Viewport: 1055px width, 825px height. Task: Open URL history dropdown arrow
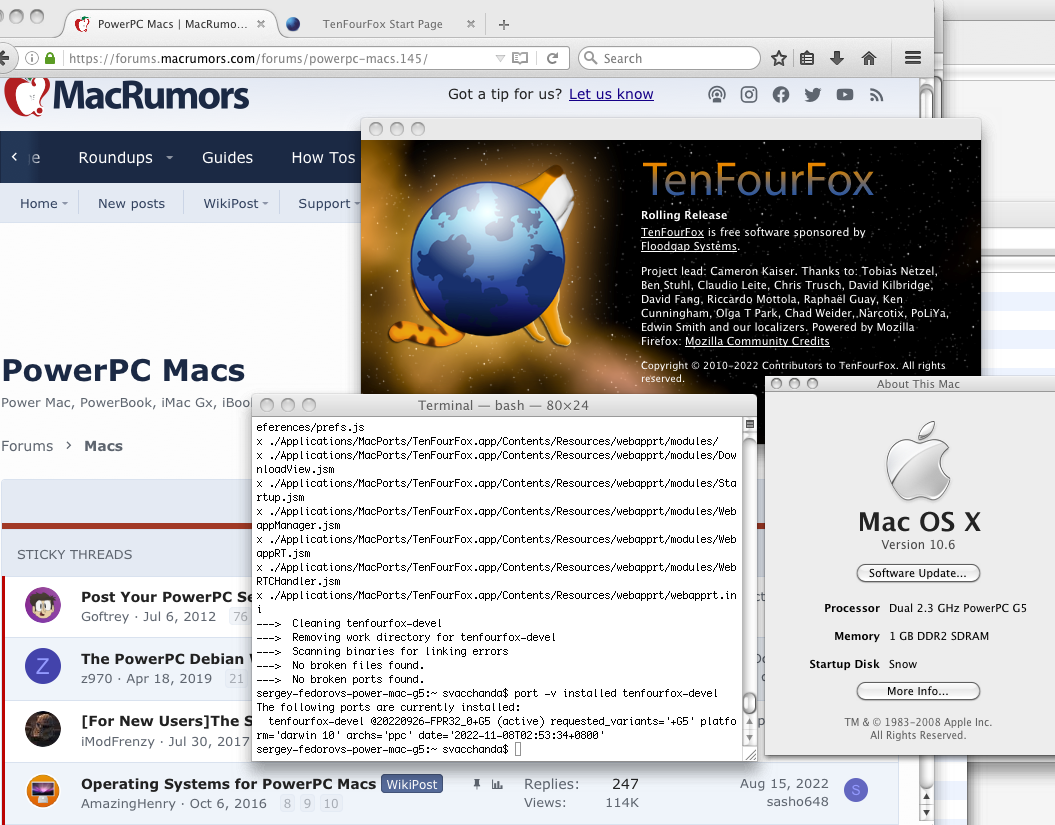(500, 59)
